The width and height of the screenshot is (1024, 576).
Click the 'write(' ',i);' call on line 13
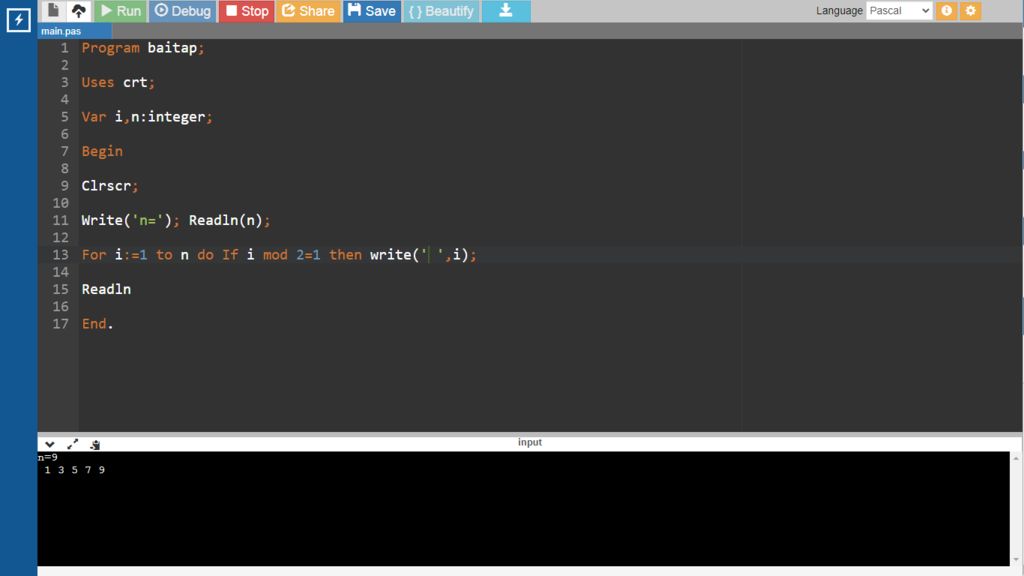pos(423,255)
